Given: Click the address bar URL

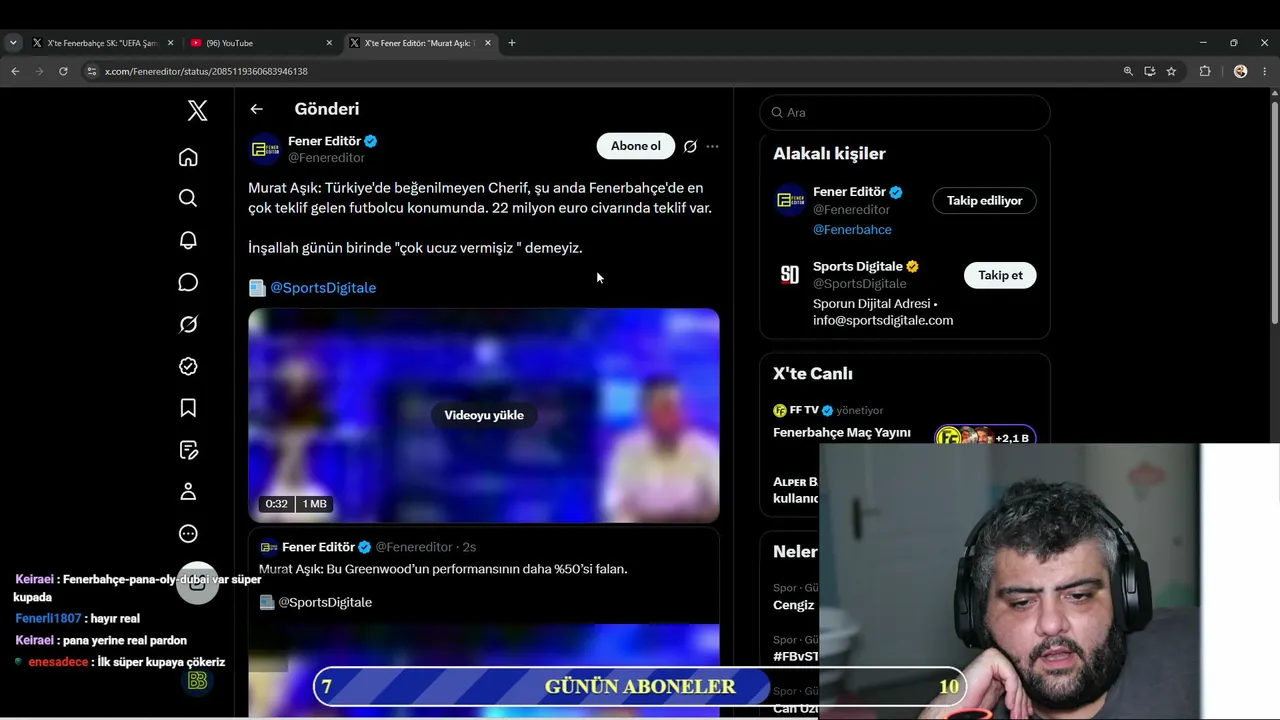Looking at the screenshot, I should pos(206,72).
